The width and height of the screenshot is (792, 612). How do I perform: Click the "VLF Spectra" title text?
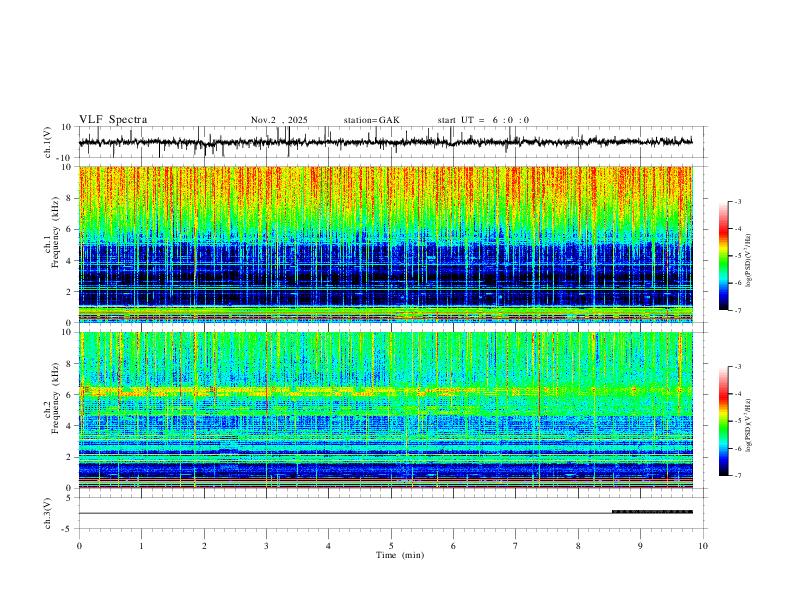point(113,120)
